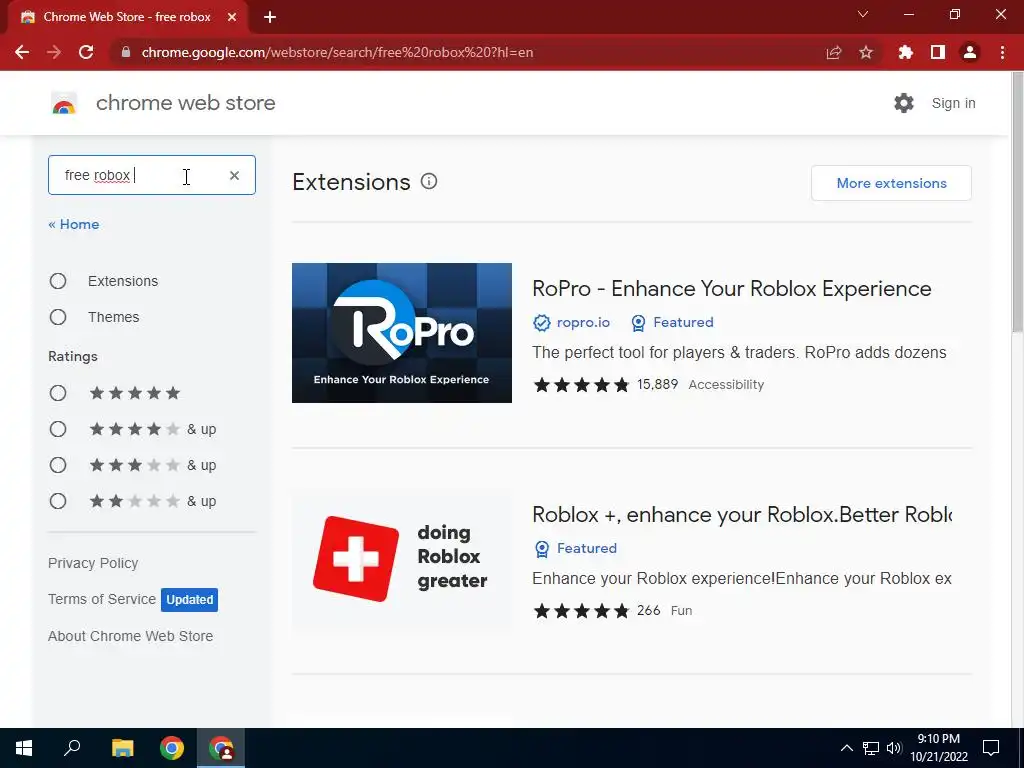Open File Explorer from the taskbar
This screenshot has height=768, width=1024.
pyautogui.click(x=122, y=748)
